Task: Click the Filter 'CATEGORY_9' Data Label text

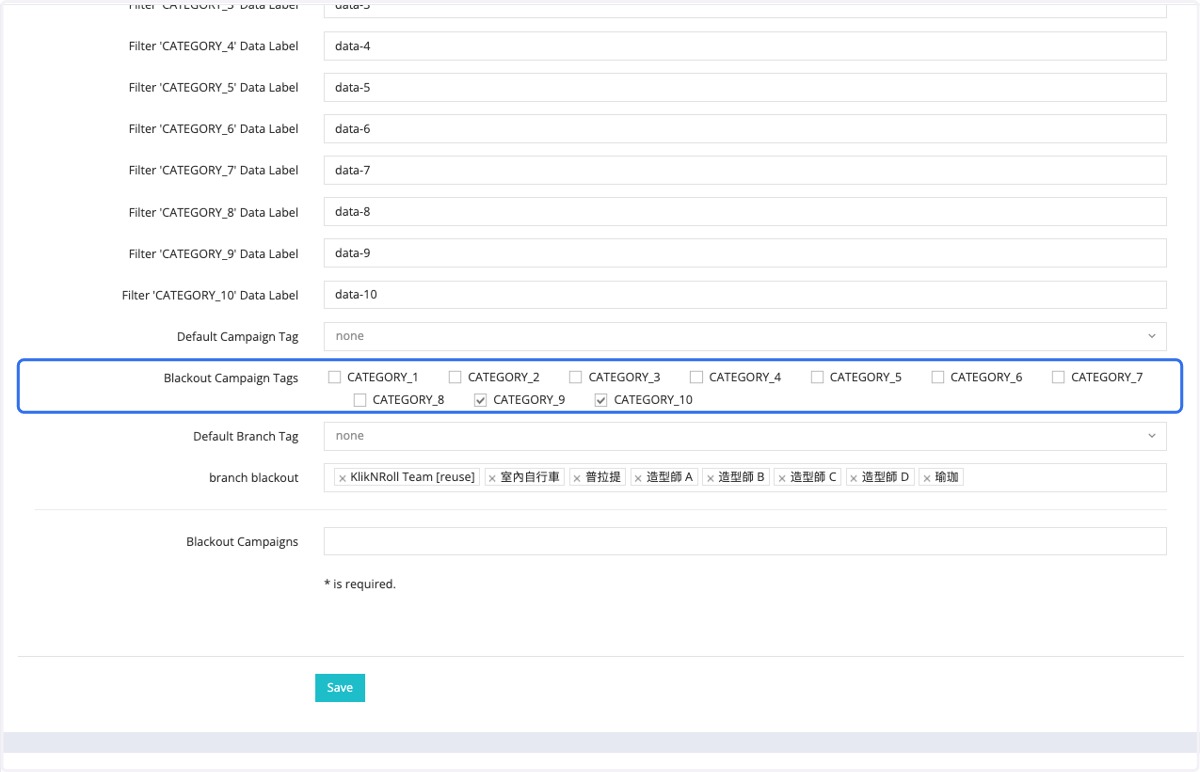Action: tap(214, 254)
